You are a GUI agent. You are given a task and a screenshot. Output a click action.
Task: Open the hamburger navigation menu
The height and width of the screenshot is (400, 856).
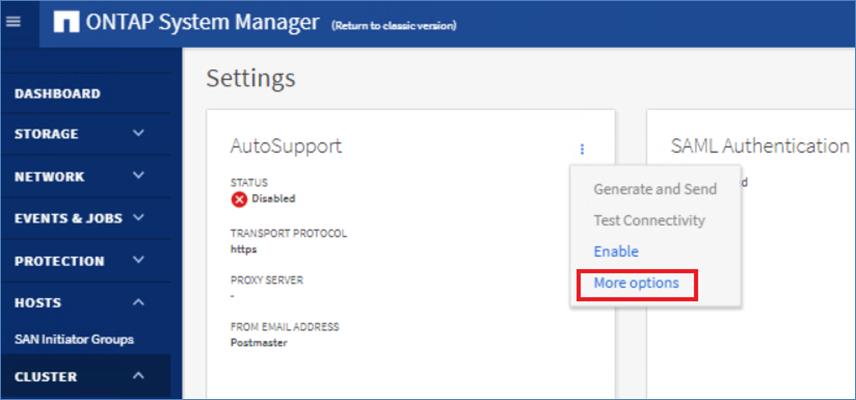pyautogui.click(x=14, y=22)
